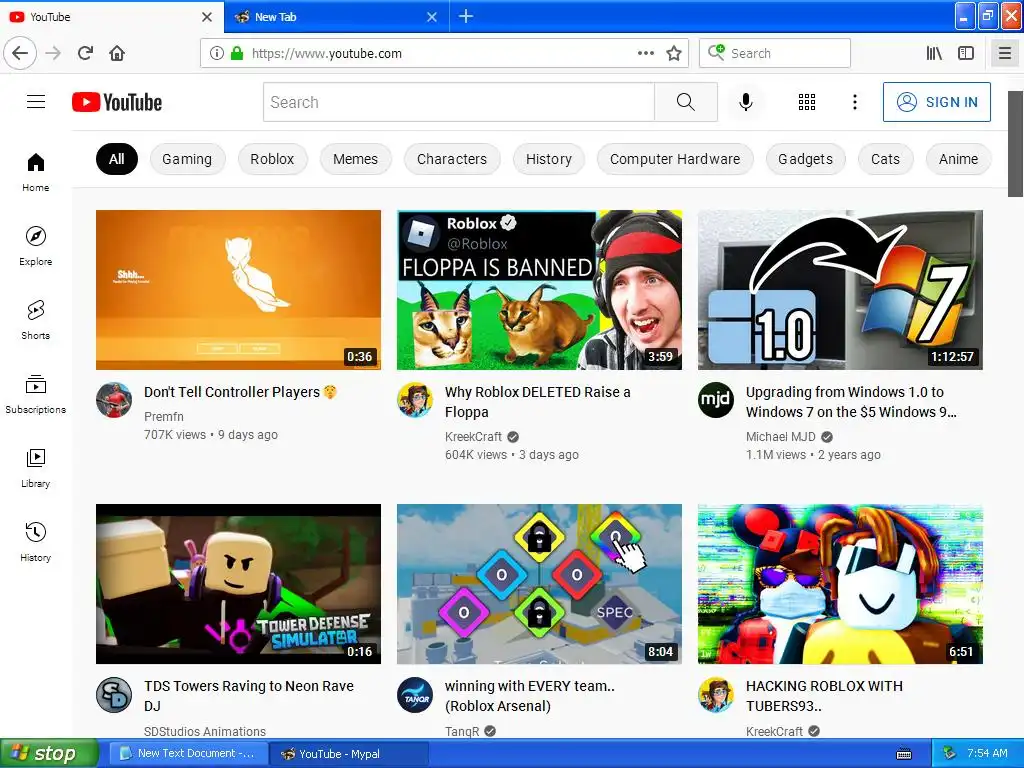The width and height of the screenshot is (1024, 768).
Task: Open Subscriptions in the sidebar
Action: pos(36,394)
